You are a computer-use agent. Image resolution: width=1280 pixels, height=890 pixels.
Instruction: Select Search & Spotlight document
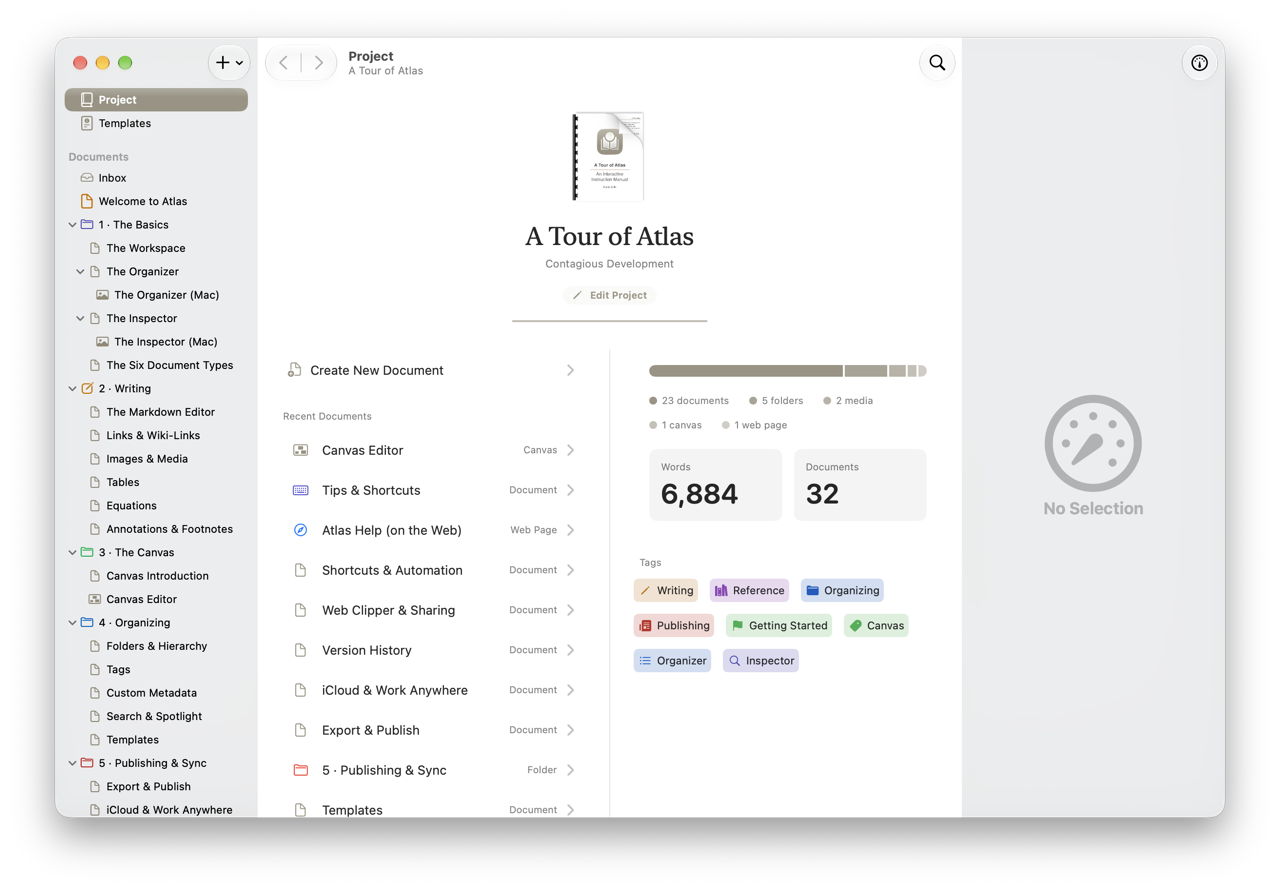[156, 716]
